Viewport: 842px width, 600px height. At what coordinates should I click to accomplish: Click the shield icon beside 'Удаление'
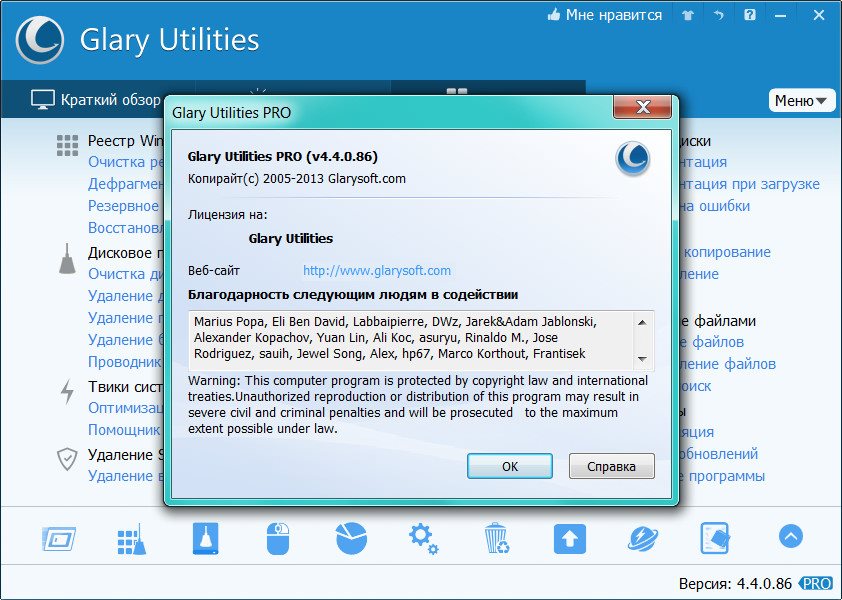[67, 460]
